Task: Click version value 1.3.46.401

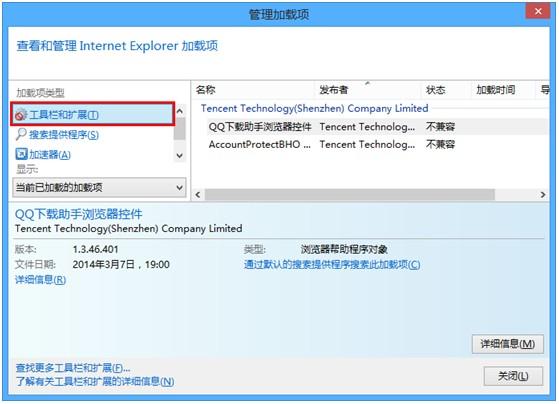Action: point(96,249)
